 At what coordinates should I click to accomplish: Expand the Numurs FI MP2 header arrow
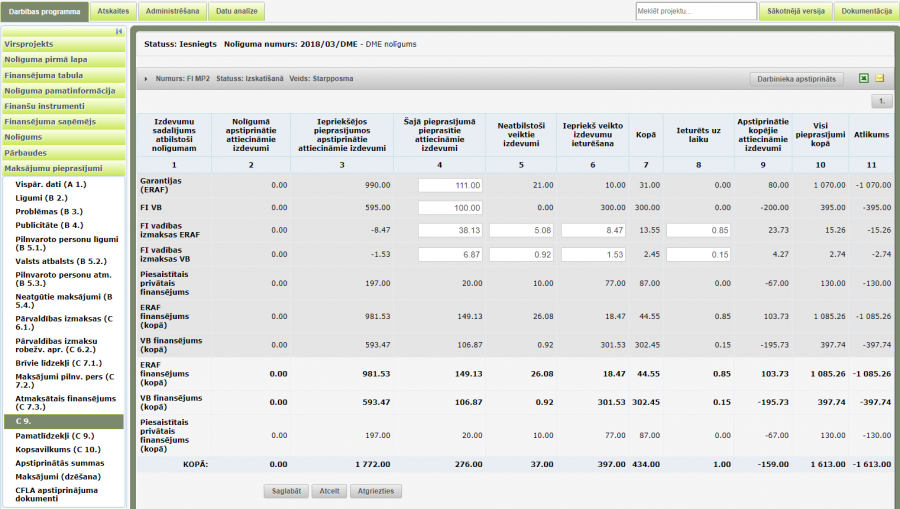coord(146,78)
